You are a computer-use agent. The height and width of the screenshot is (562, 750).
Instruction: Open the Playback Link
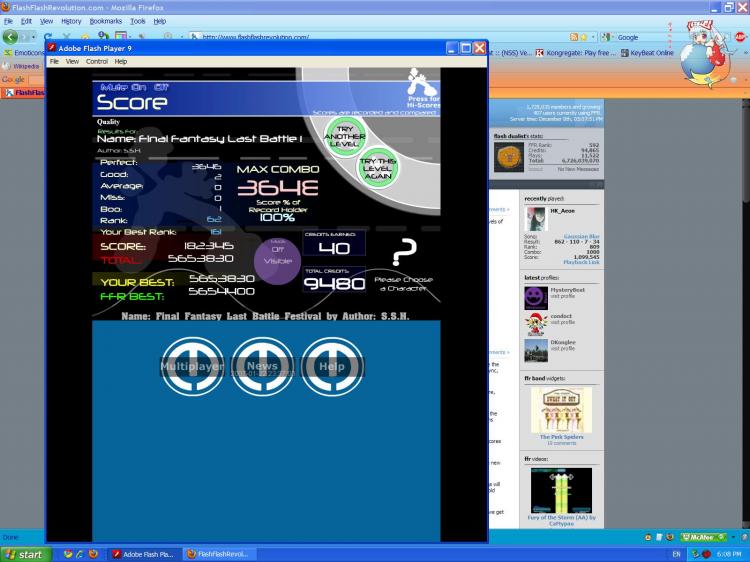click(581, 262)
